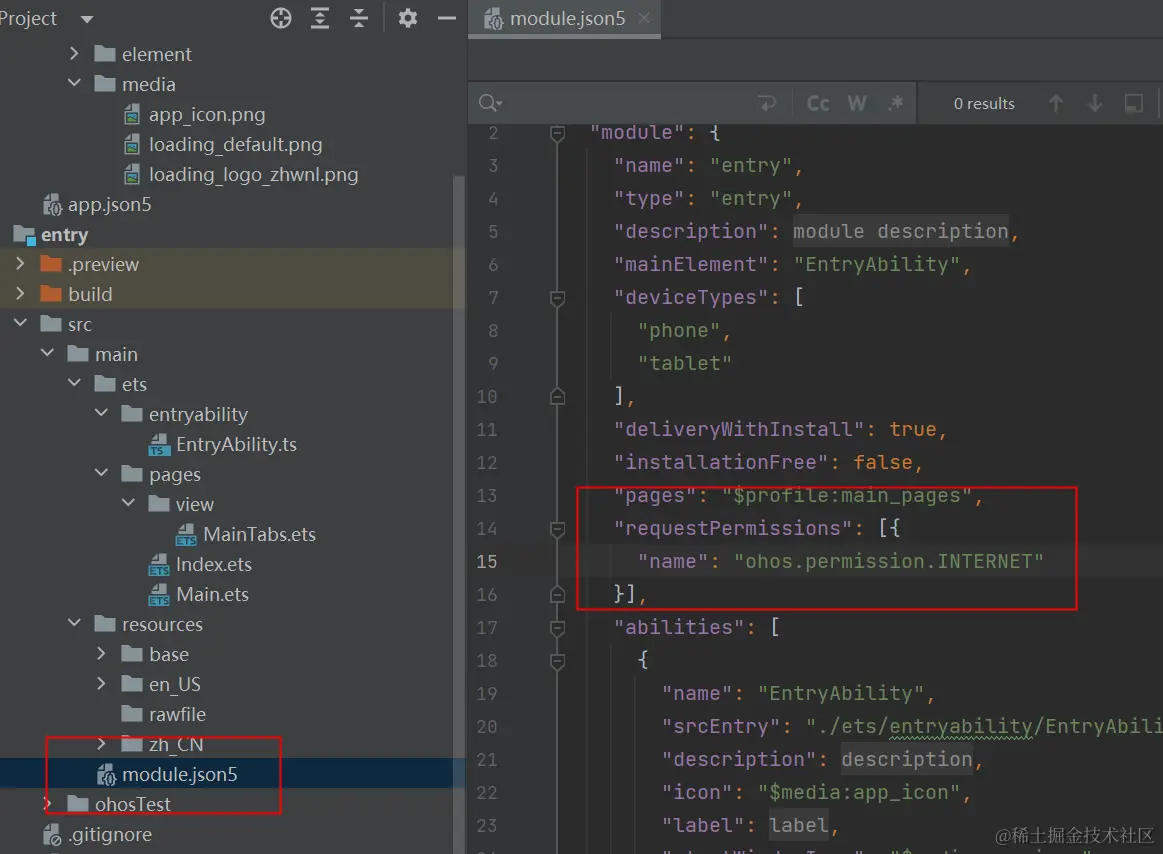Expand the build folder

pos(20,294)
